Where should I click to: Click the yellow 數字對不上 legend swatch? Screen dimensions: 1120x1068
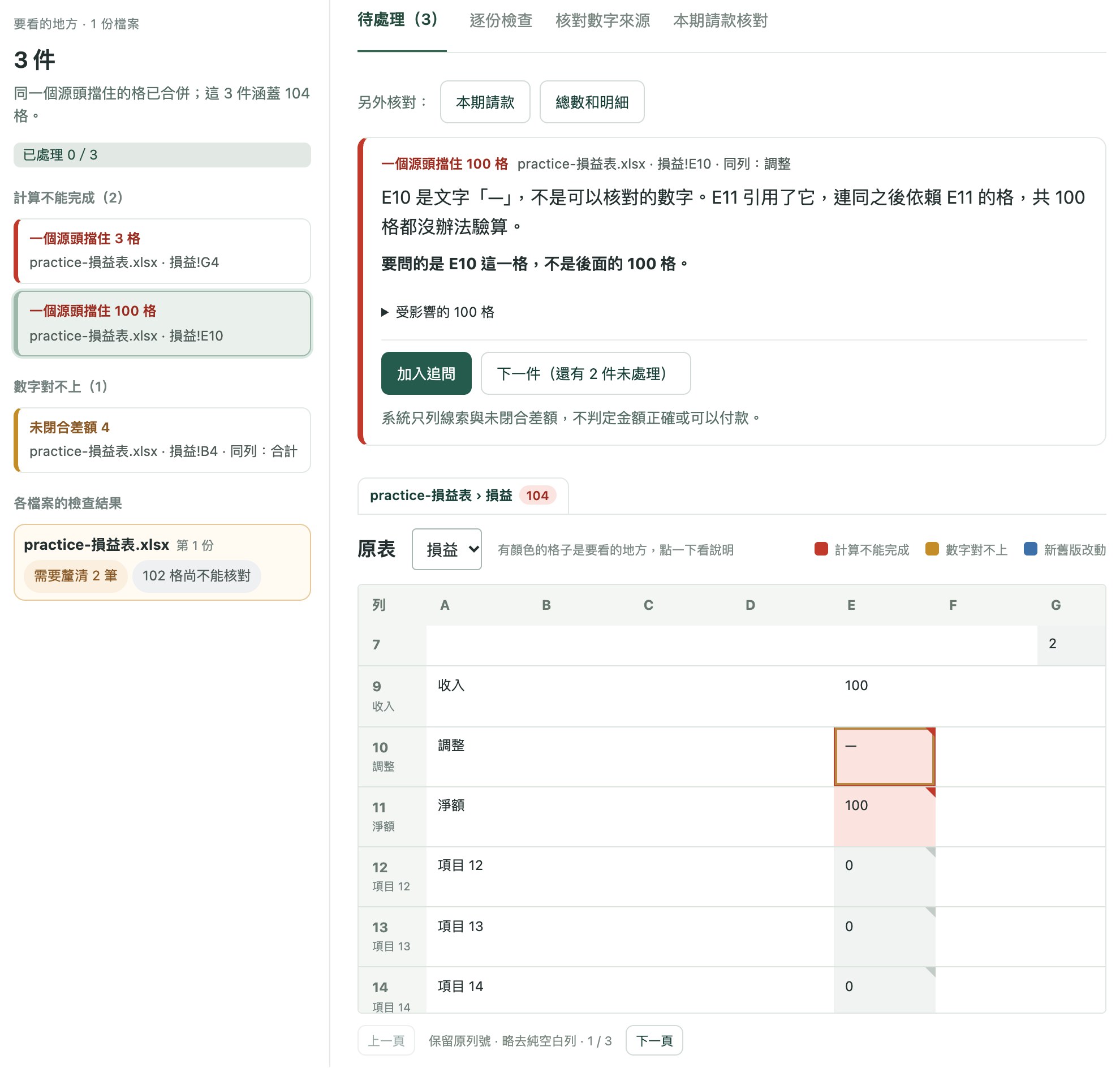(932, 549)
